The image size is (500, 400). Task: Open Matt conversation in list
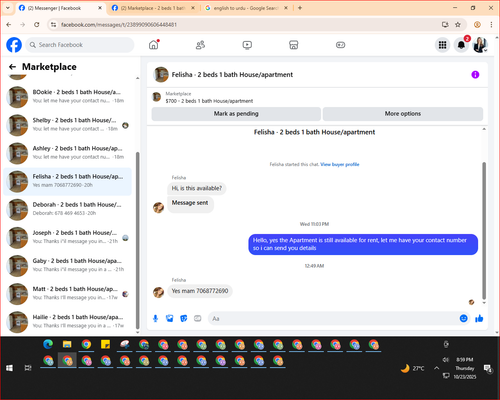68,294
